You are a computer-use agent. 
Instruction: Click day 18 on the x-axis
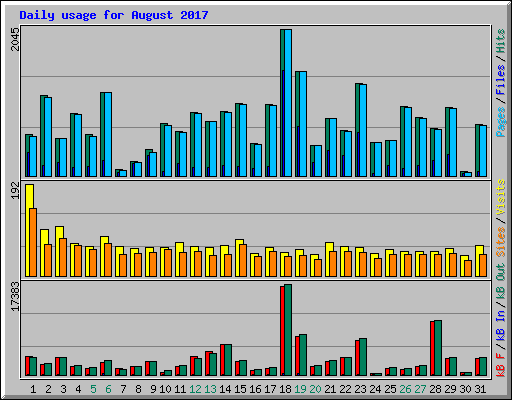pos(285,389)
